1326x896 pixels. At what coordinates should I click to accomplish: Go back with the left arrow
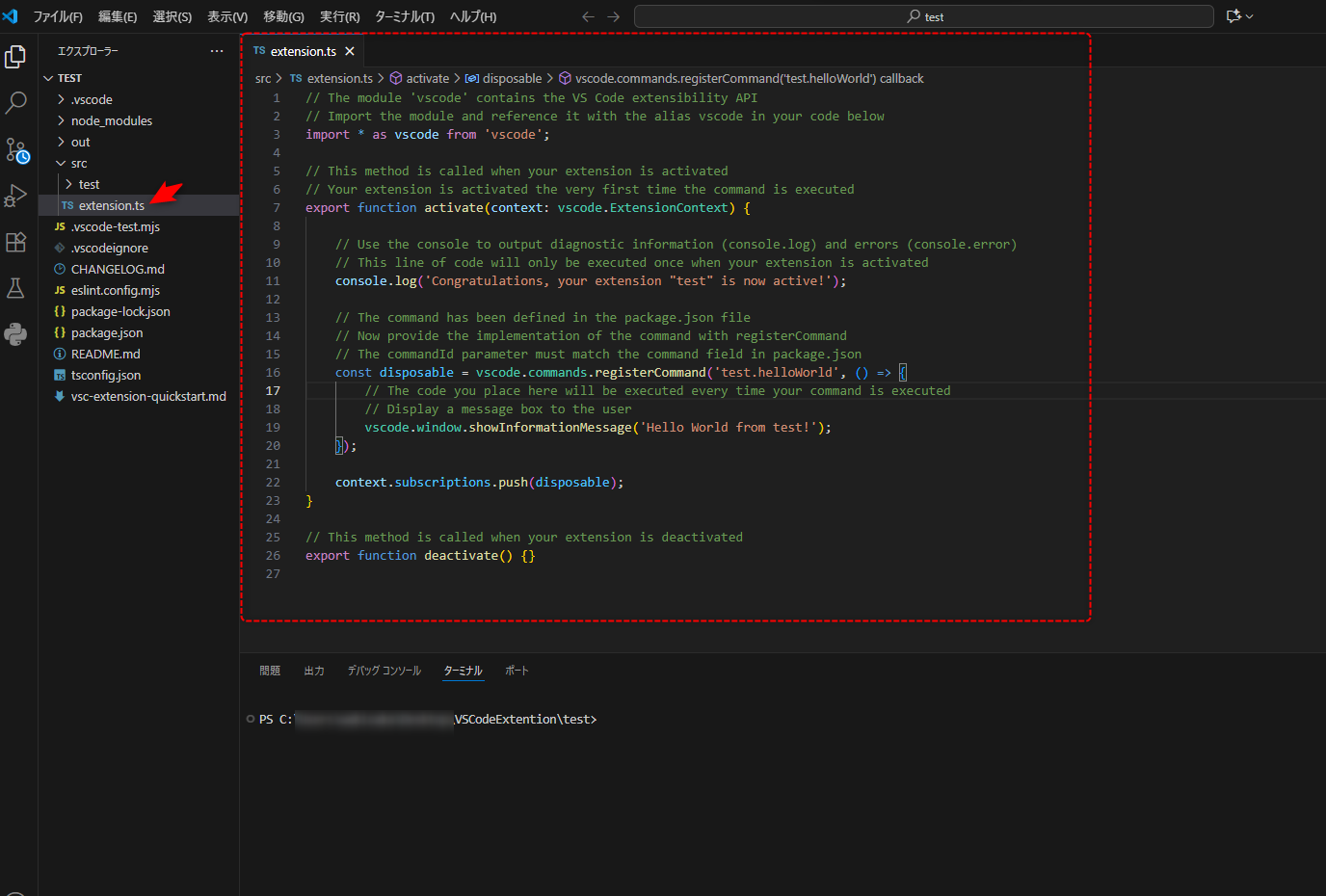click(588, 16)
